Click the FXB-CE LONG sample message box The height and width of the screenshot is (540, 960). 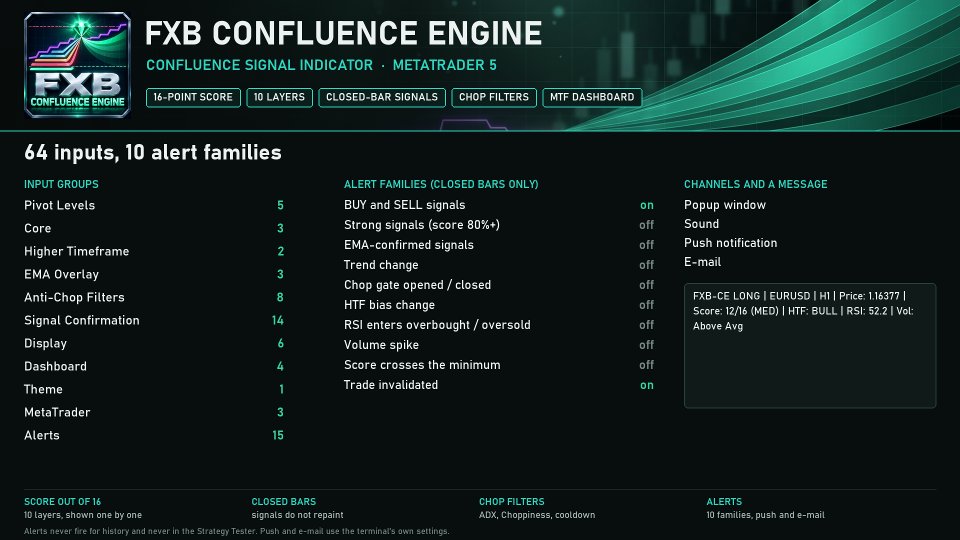[x=810, y=345]
